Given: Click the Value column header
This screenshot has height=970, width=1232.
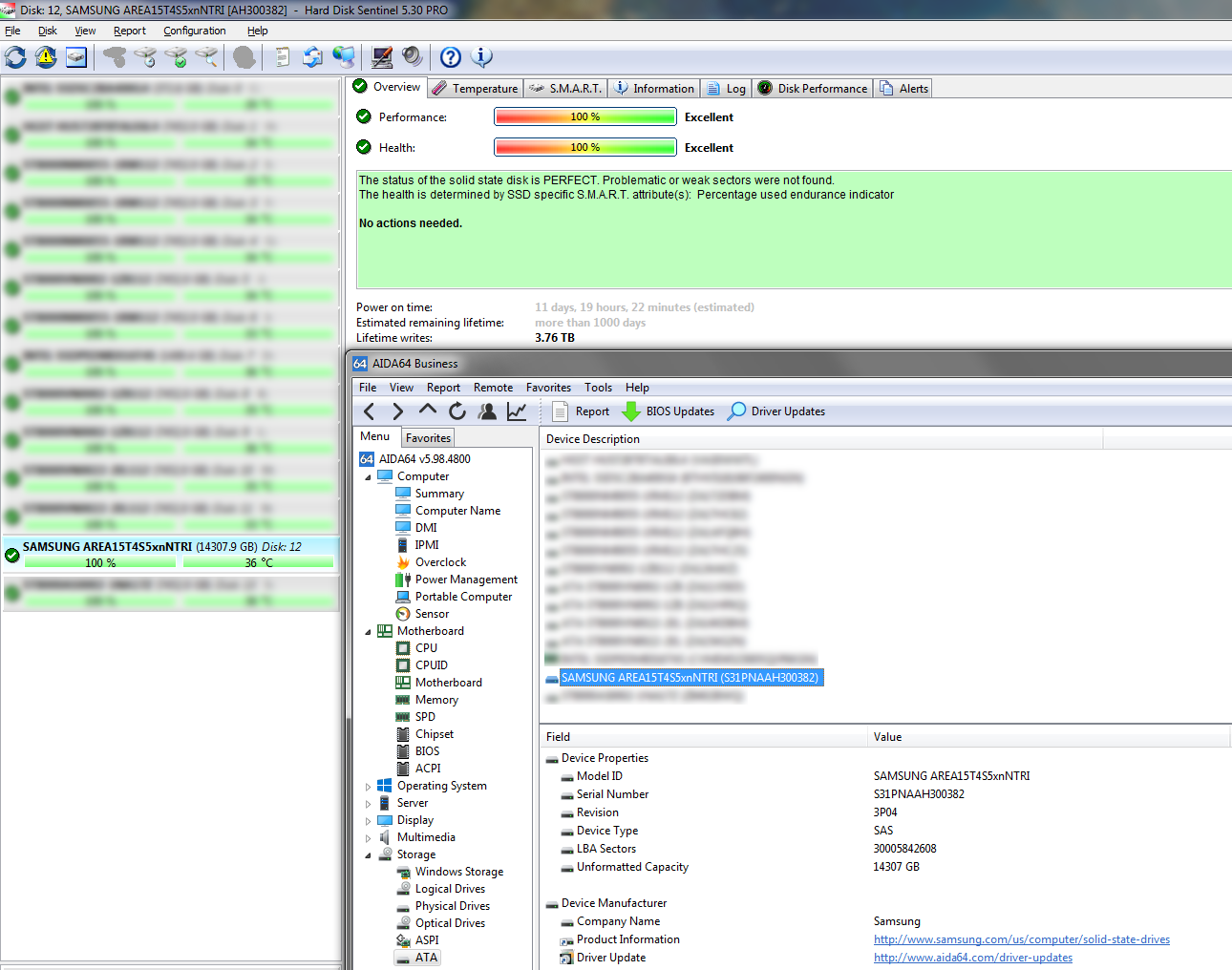Looking at the screenshot, I should [x=1050, y=737].
